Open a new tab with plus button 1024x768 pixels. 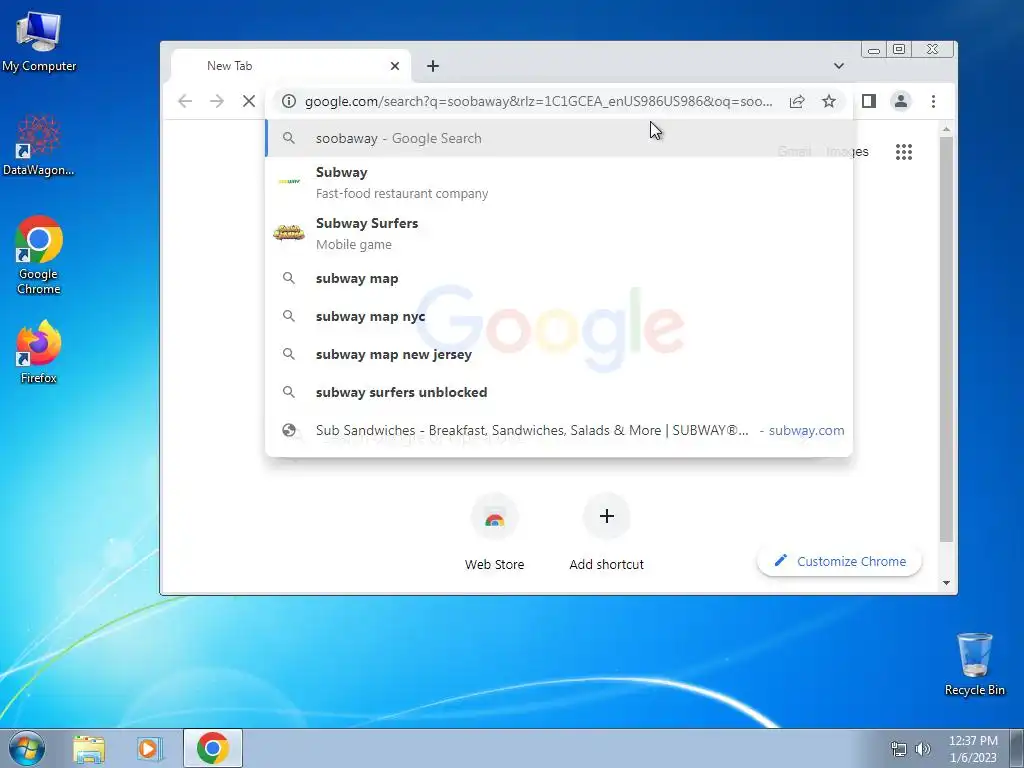[433, 66]
